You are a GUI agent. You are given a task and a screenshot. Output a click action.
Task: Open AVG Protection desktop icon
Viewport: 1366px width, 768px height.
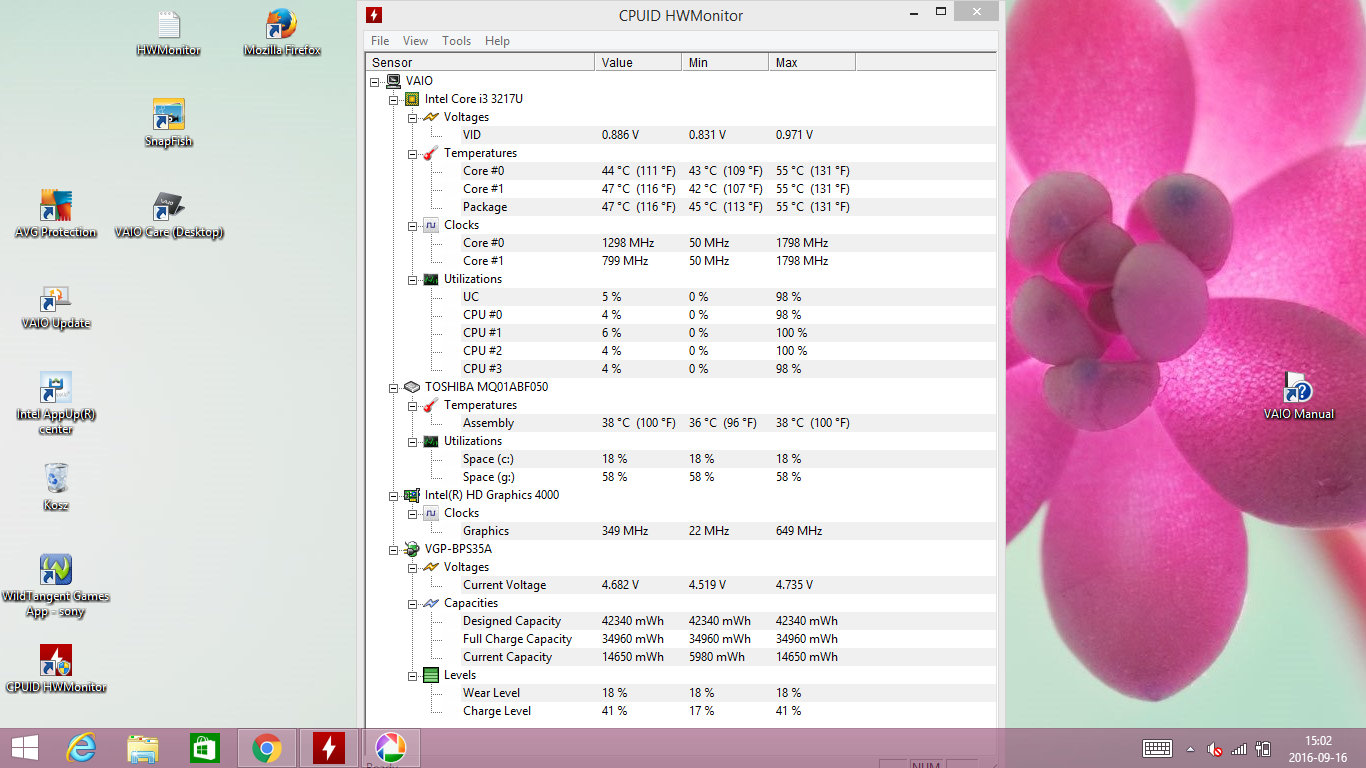56,214
